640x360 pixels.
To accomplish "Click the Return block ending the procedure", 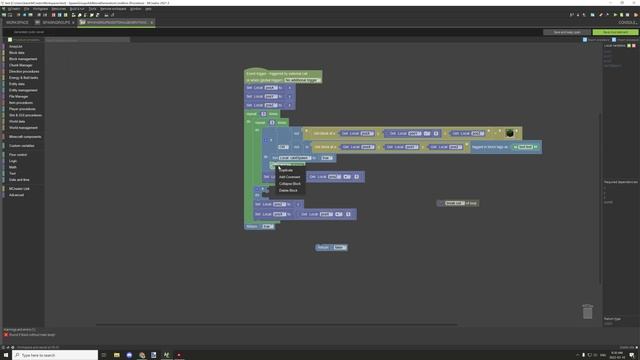I will 259,227.
